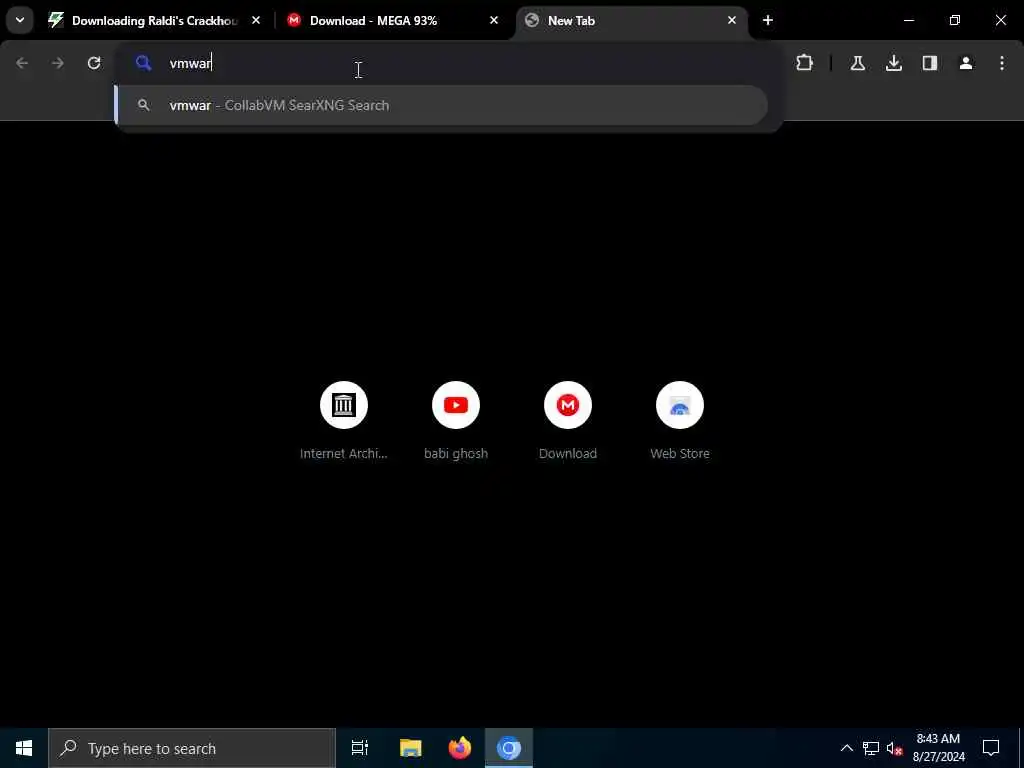
Task: Open the Internet Archive shortcut
Action: point(344,421)
